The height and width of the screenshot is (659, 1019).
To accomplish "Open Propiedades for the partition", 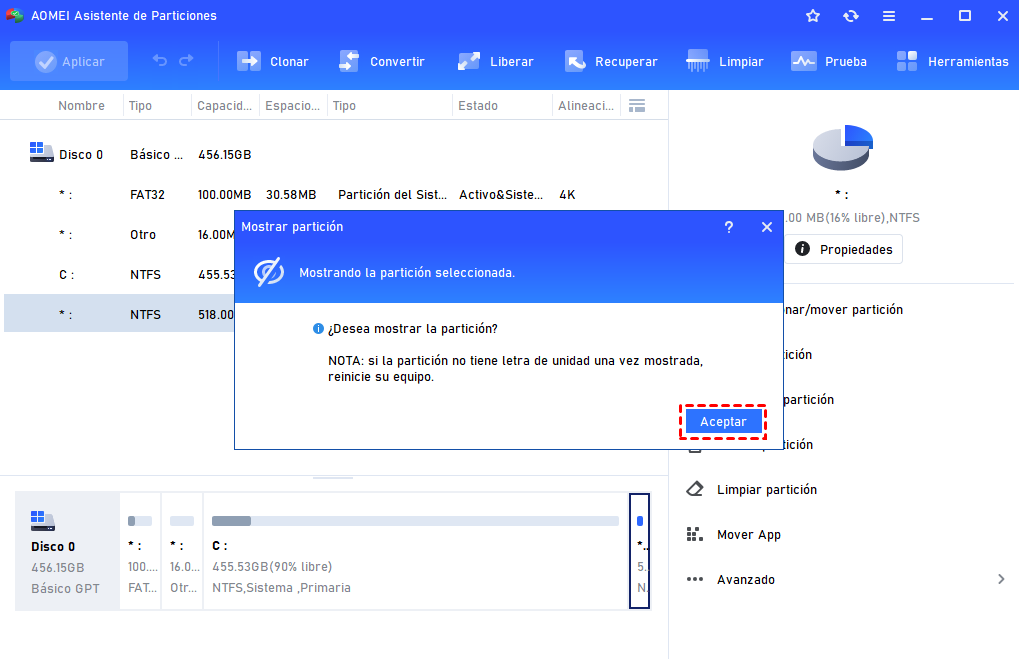I will click(846, 248).
